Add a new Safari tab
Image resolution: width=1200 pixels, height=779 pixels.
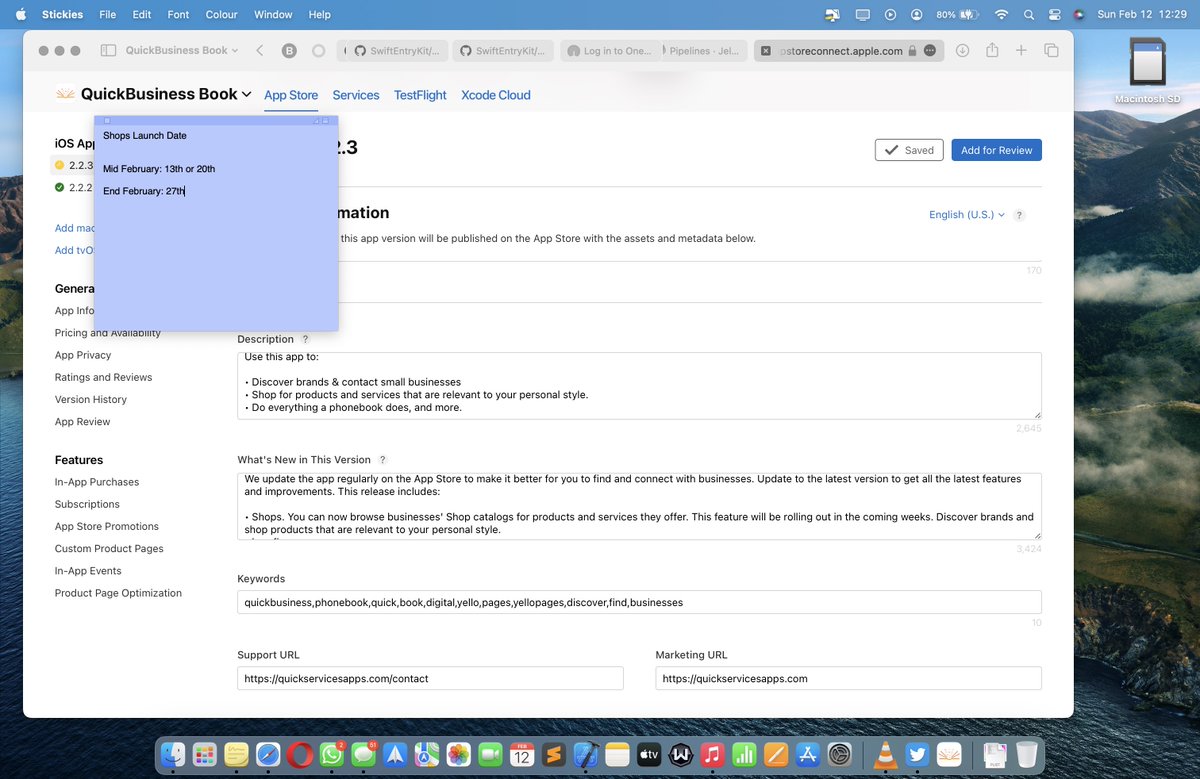tap(1021, 50)
